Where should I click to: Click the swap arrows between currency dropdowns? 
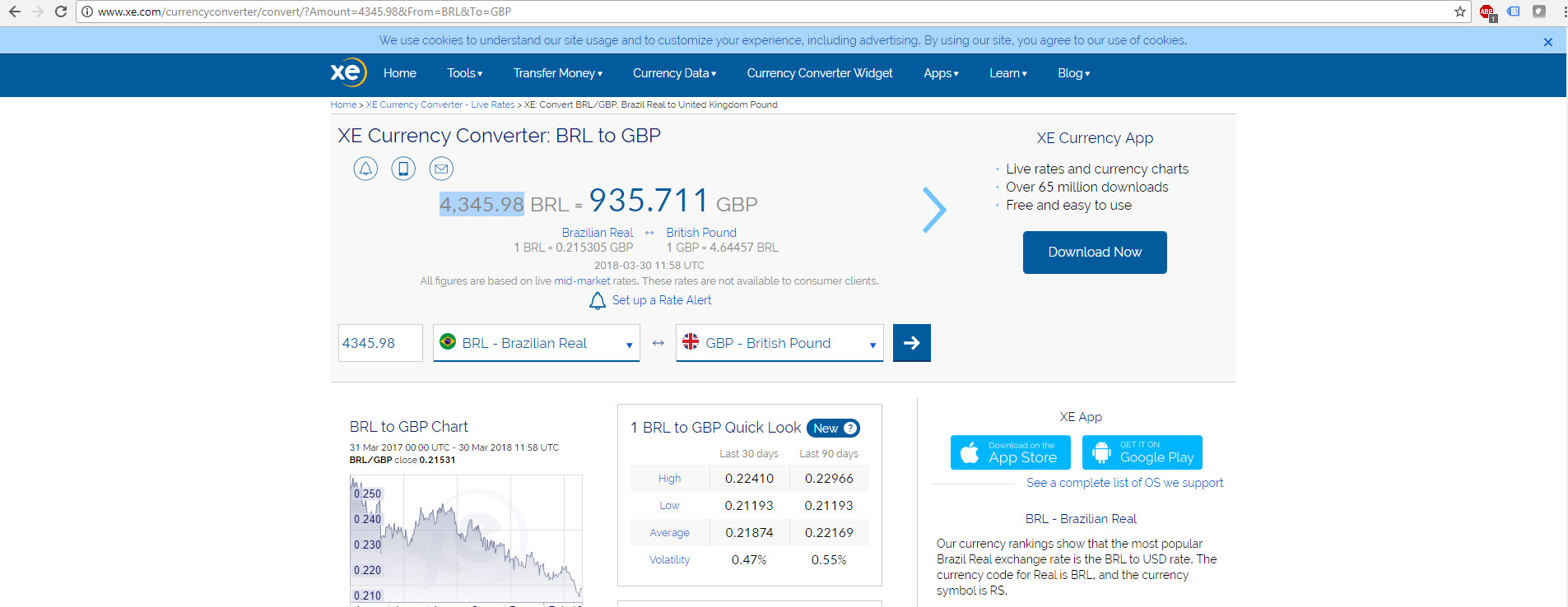coord(658,343)
